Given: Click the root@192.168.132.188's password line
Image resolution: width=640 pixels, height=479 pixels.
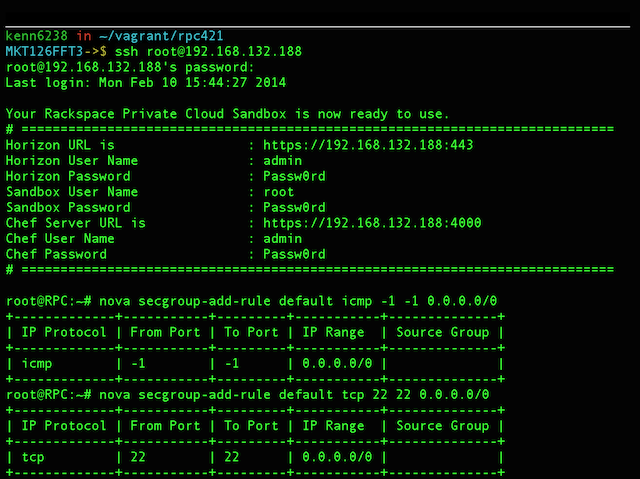Looking at the screenshot, I should pyautogui.click(x=130, y=67).
